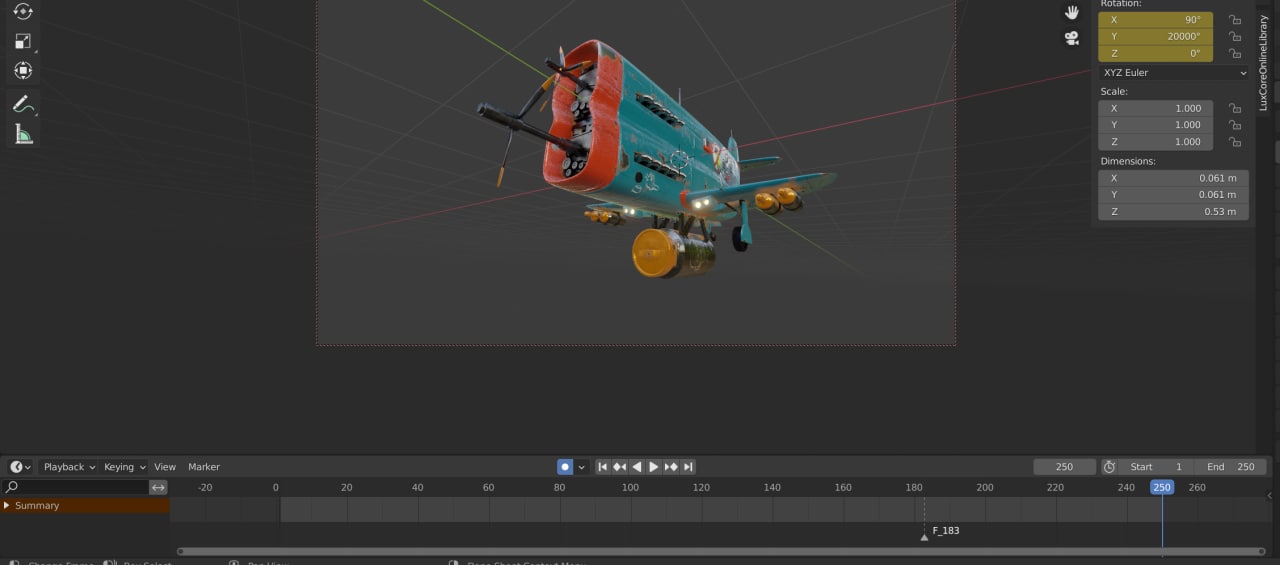Viewport: 1280px width, 565px height.
Task: Click frame number 0 on timeline ruler
Action: [x=276, y=487]
